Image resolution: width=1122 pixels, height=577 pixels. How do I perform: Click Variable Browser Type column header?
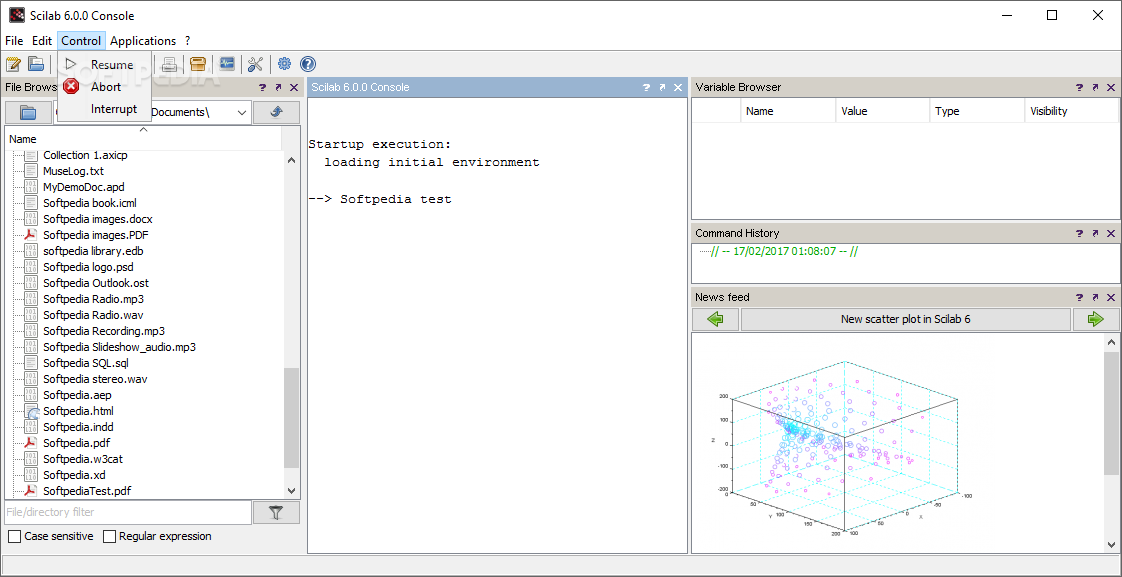tap(977, 111)
